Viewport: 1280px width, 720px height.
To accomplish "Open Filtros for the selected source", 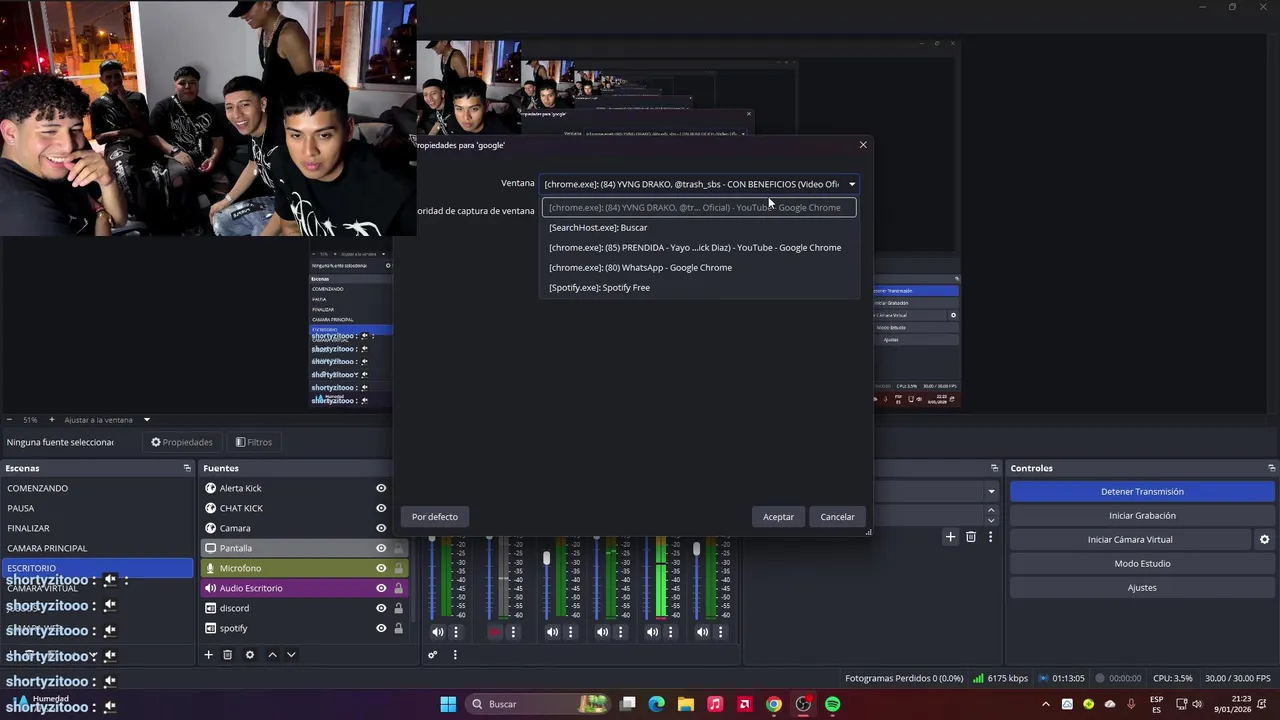I will click(x=253, y=442).
